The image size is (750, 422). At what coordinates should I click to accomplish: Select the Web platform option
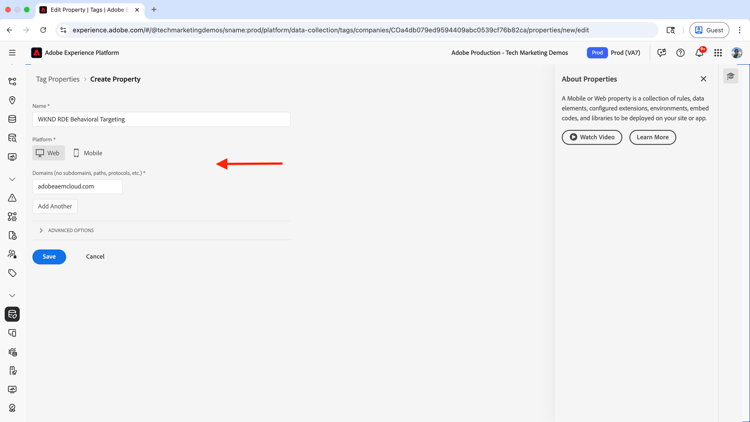point(48,153)
